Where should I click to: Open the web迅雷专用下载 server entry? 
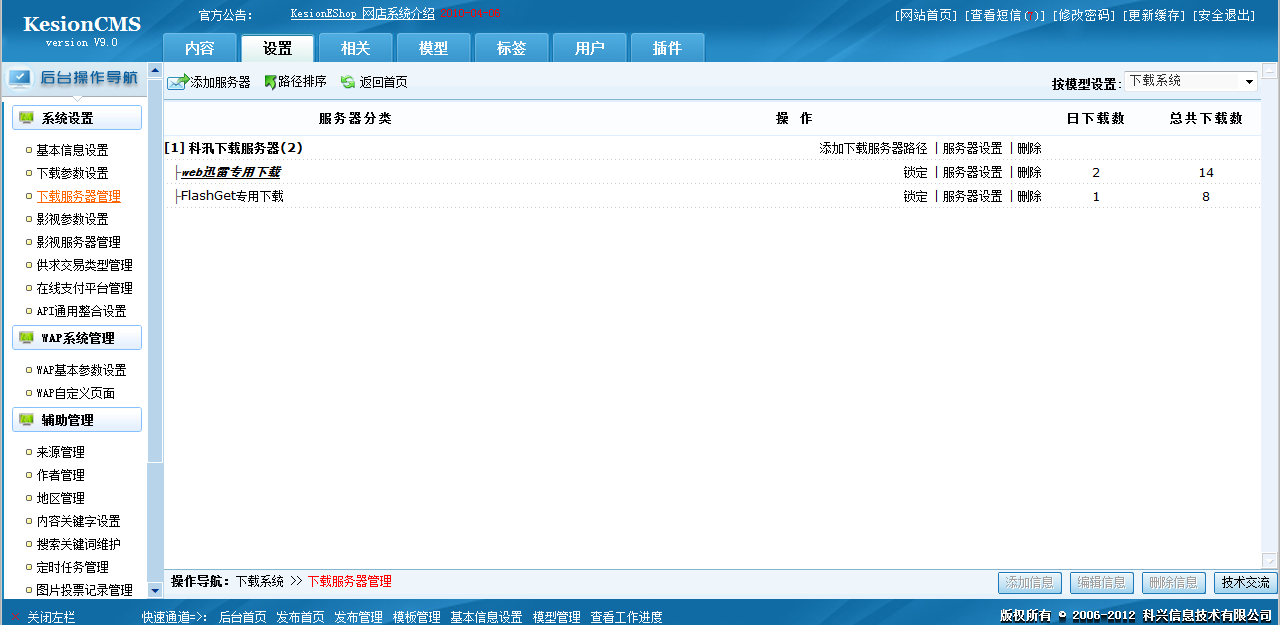[230, 172]
